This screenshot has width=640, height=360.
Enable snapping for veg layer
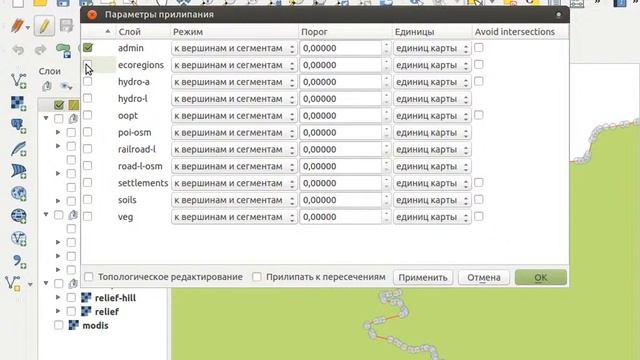87,217
